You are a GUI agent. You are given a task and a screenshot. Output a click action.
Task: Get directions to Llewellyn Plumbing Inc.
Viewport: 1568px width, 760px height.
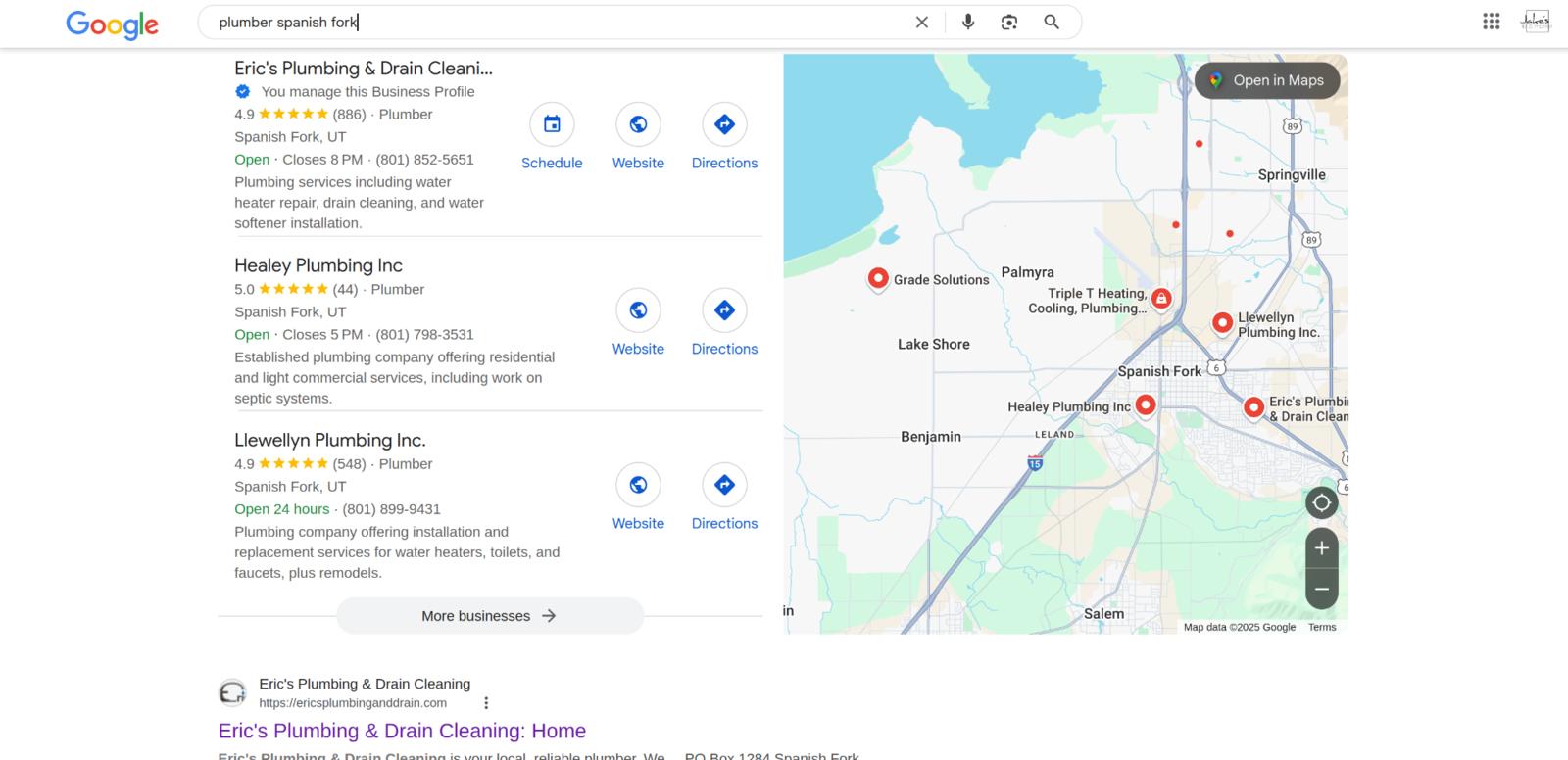click(x=724, y=485)
